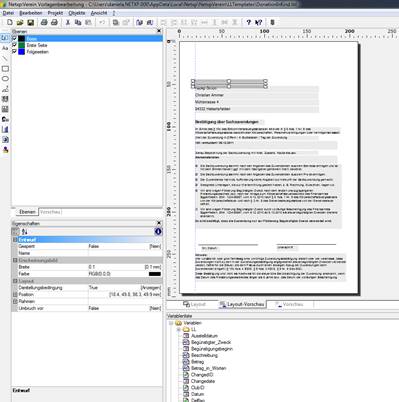Toggle checkbox of the selected Basis layer
Image resolution: width=399 pixels, height=402 pixels.
click(14, 38)
